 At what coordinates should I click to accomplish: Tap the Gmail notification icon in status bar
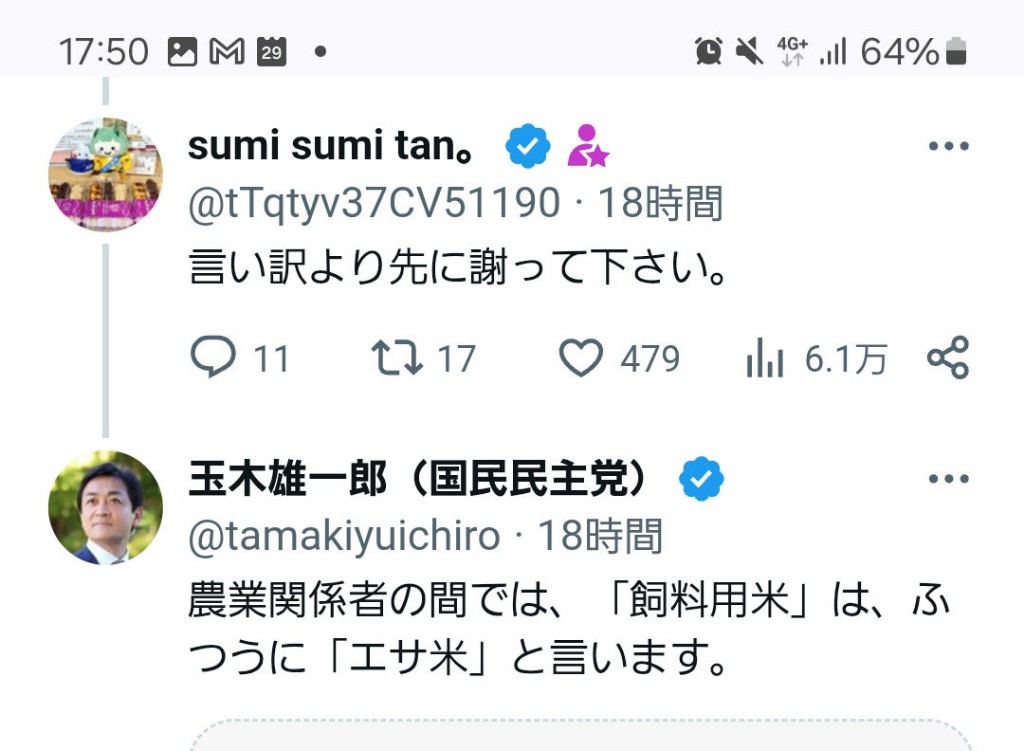point(227,51)
